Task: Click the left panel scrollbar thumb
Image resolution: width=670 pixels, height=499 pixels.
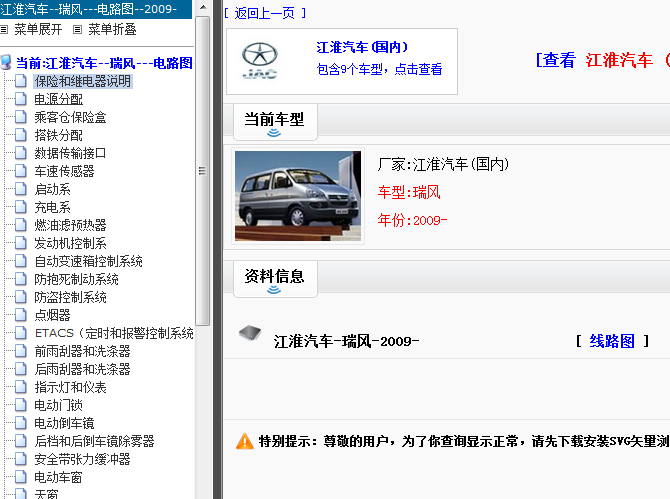Action: (x=203, y=171)
